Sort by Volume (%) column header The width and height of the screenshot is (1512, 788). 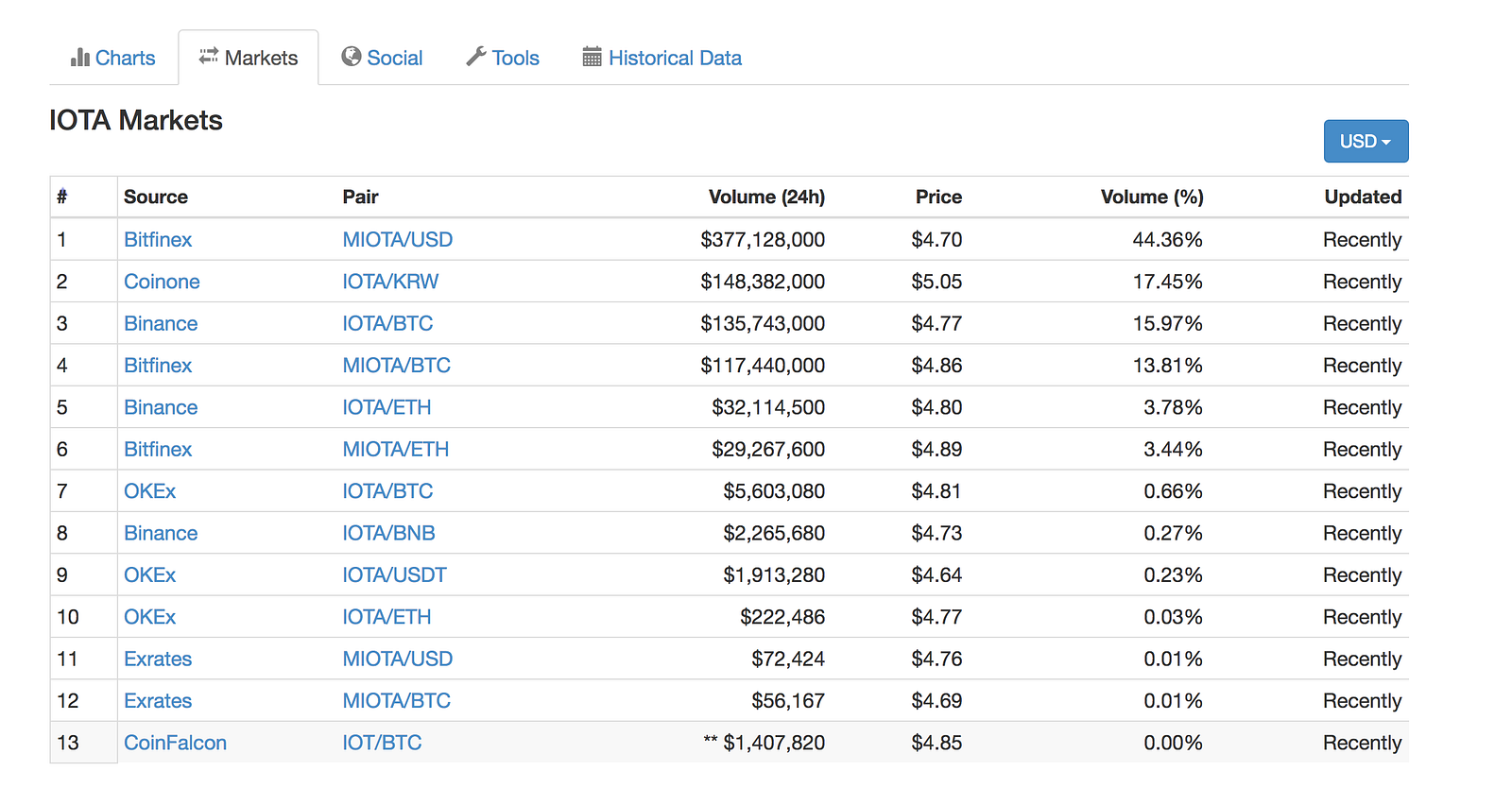coord(1152,197)
